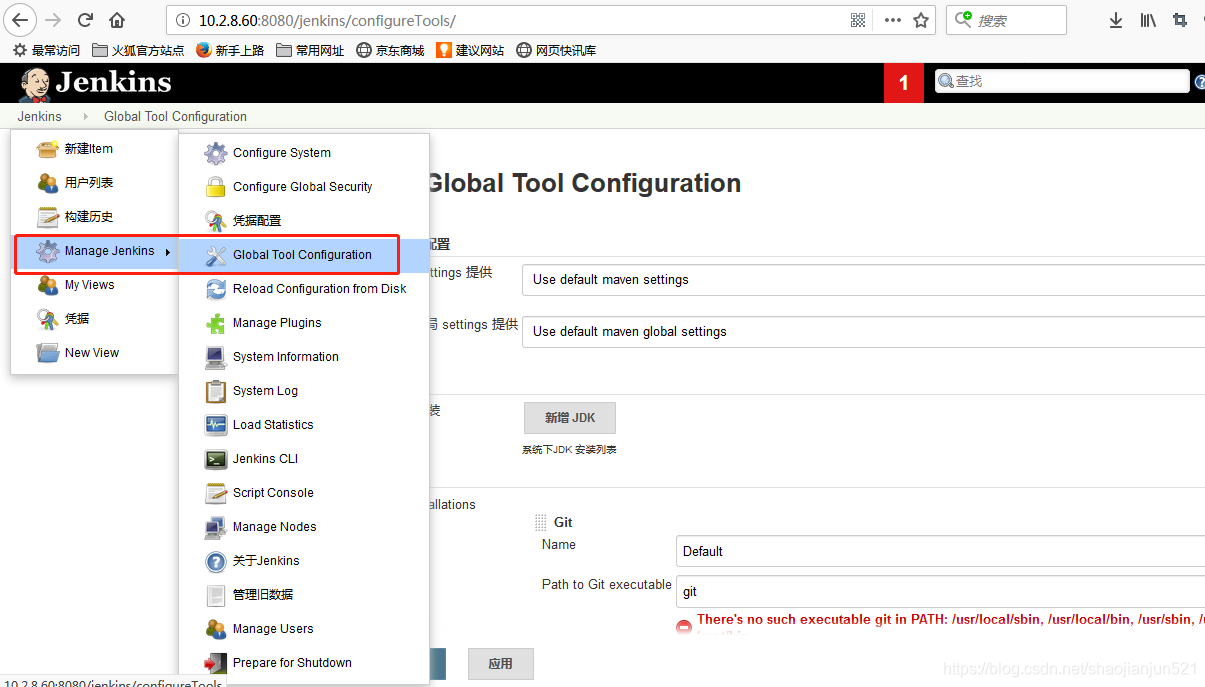Viewport: 1205px width, 687px height.
Task: Open Global Tool Configuration breadcrumb link
Action: point(175,116)
